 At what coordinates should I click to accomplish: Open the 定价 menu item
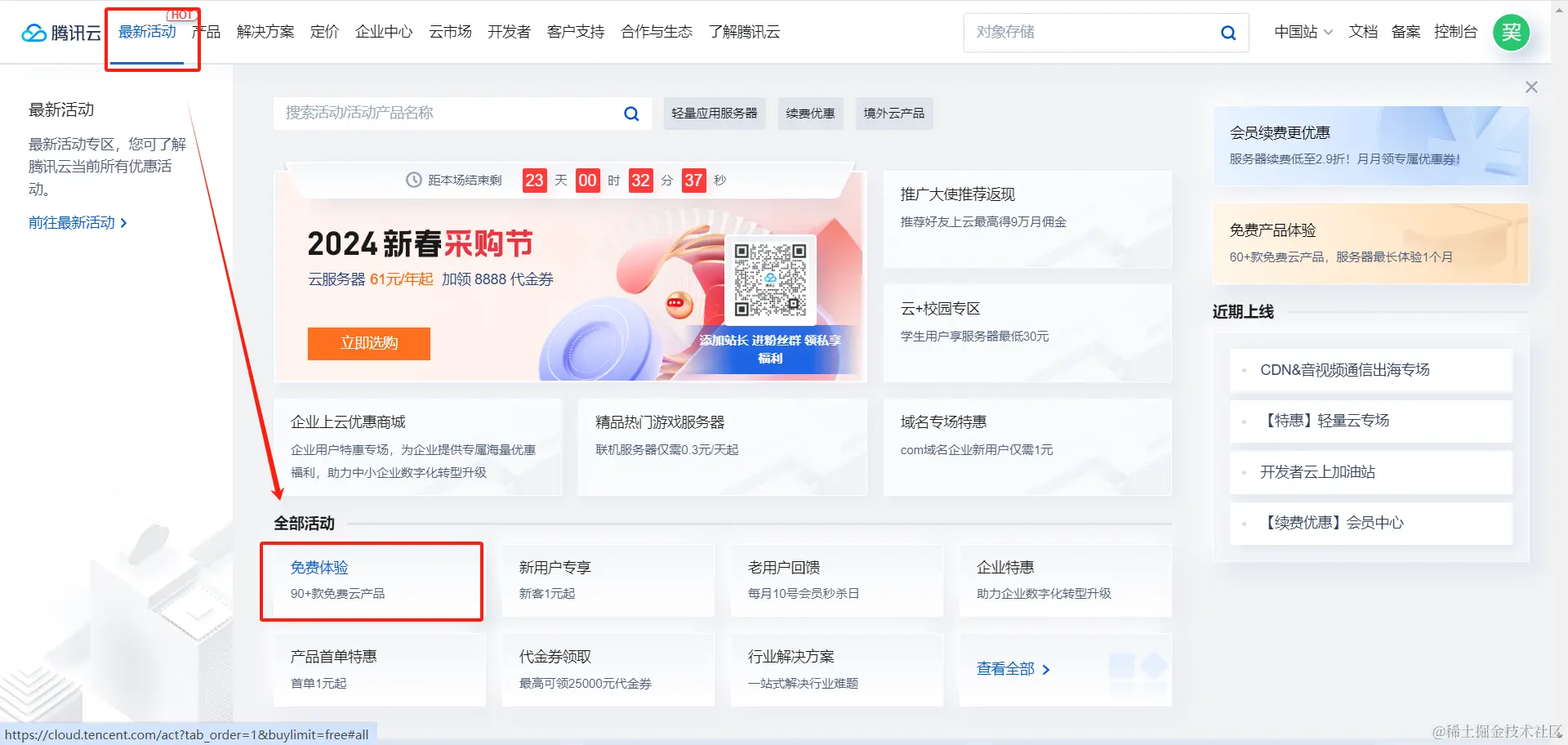coord(324,32)
